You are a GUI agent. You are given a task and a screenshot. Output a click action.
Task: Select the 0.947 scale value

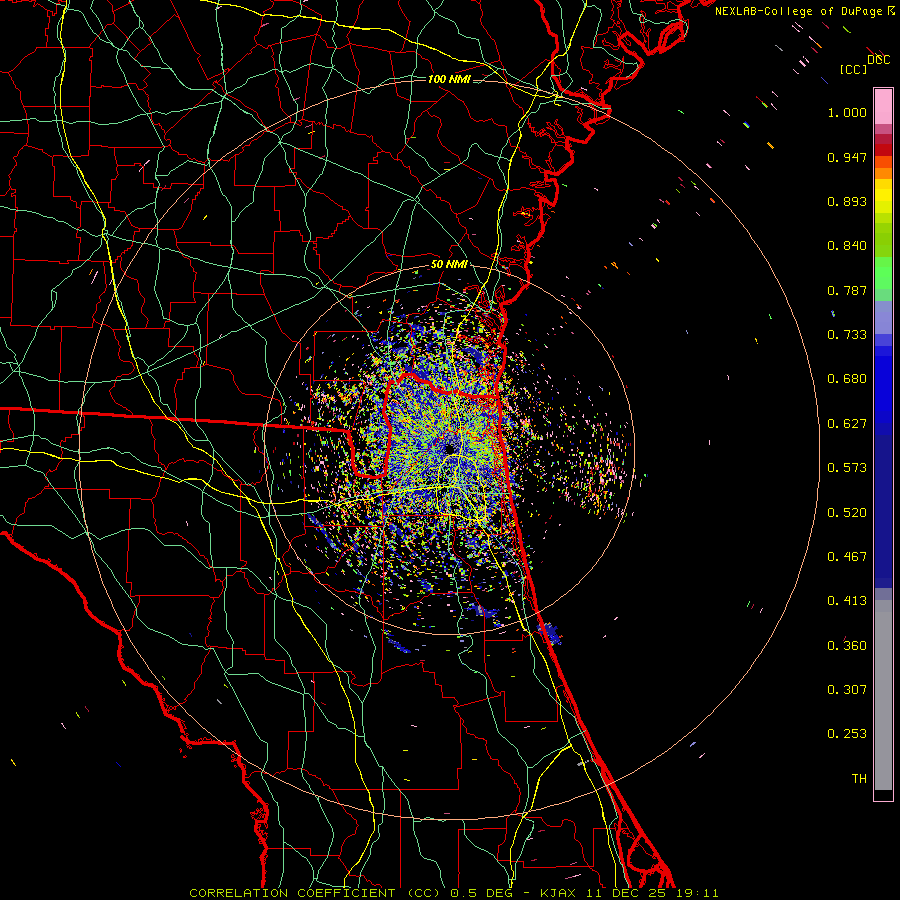[x=847, y=157]
